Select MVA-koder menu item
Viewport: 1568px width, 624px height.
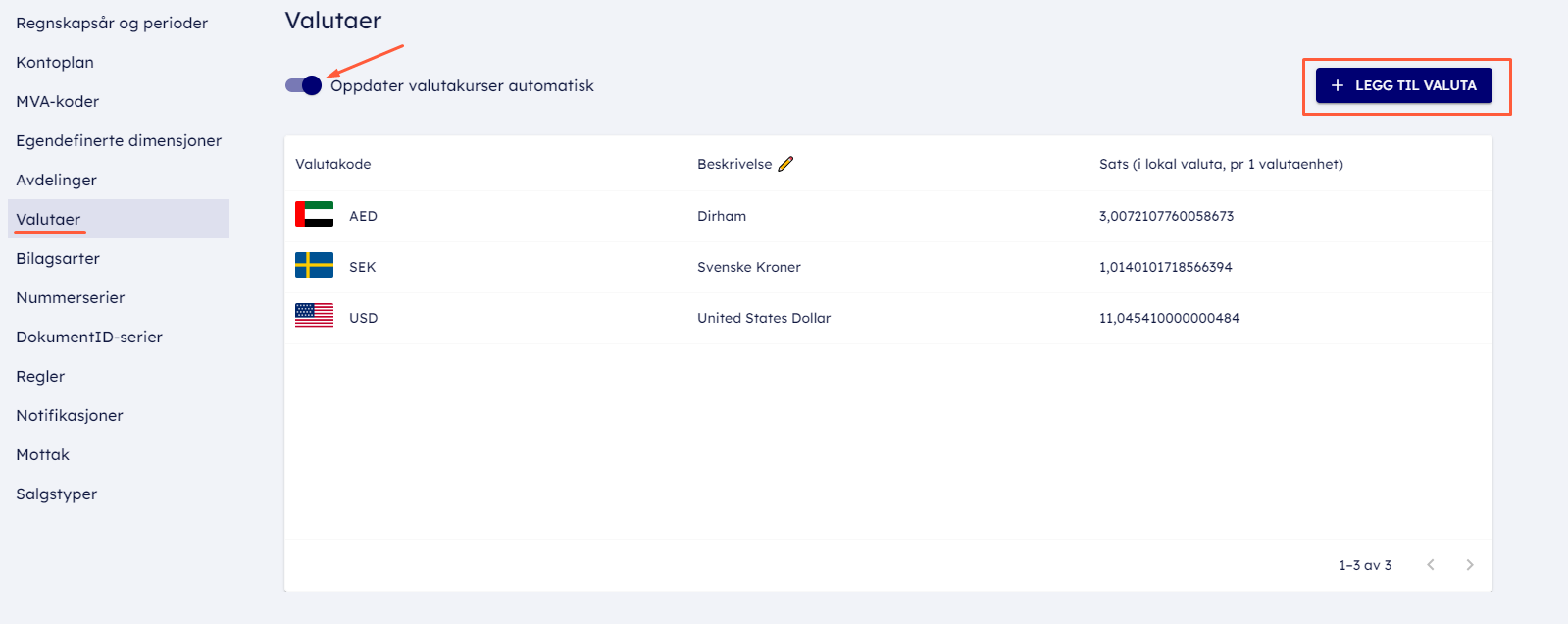[x=58, y=101]
